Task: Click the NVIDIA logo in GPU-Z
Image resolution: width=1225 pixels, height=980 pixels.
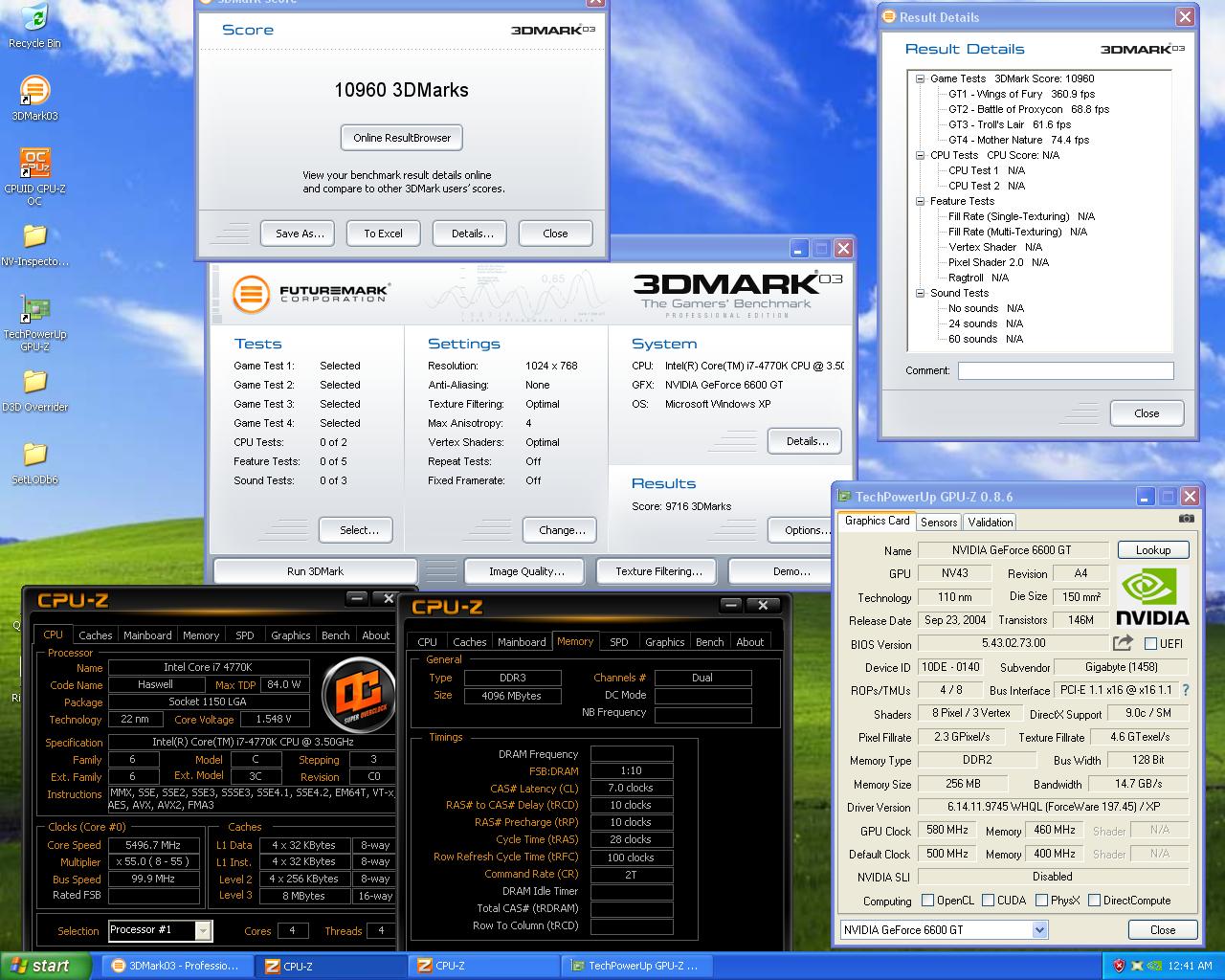Action: coord(1153,595)
